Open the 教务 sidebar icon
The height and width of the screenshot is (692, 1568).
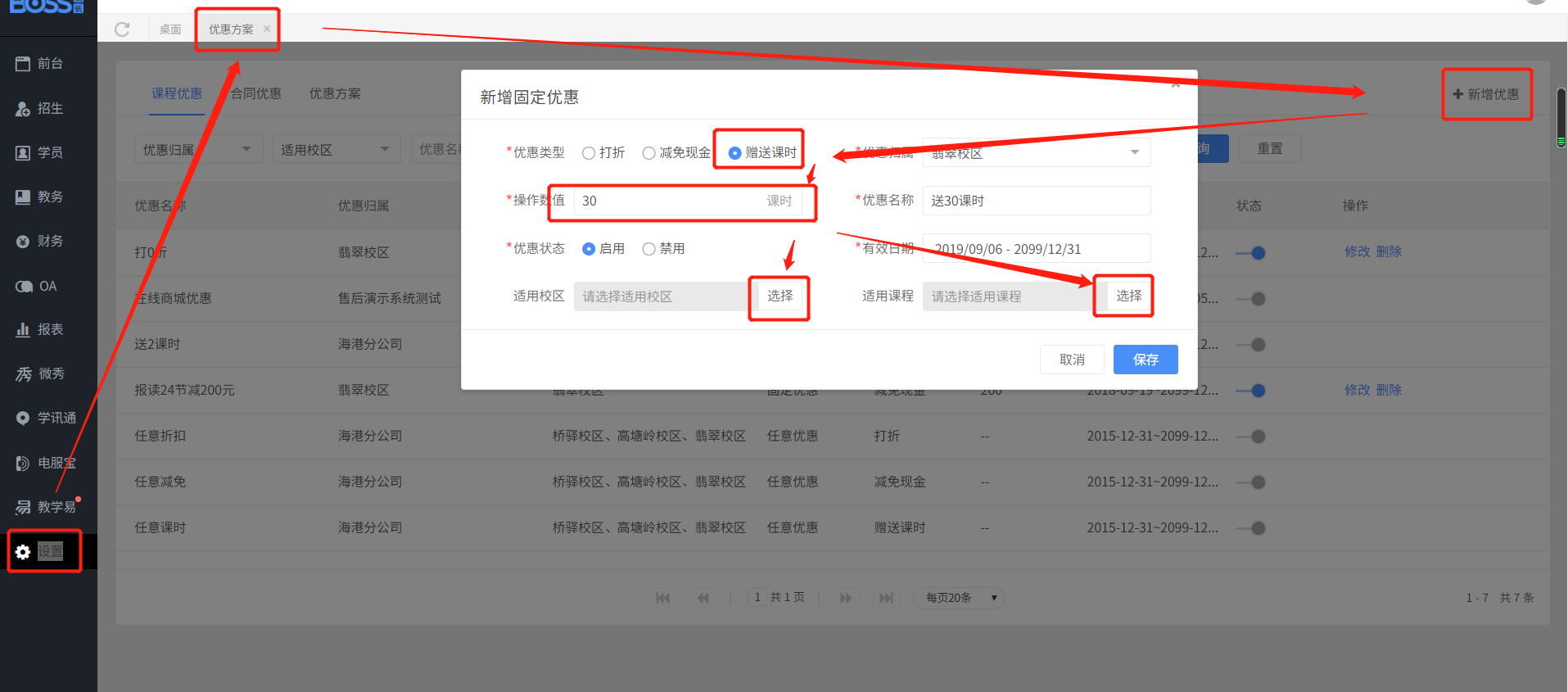23,197
